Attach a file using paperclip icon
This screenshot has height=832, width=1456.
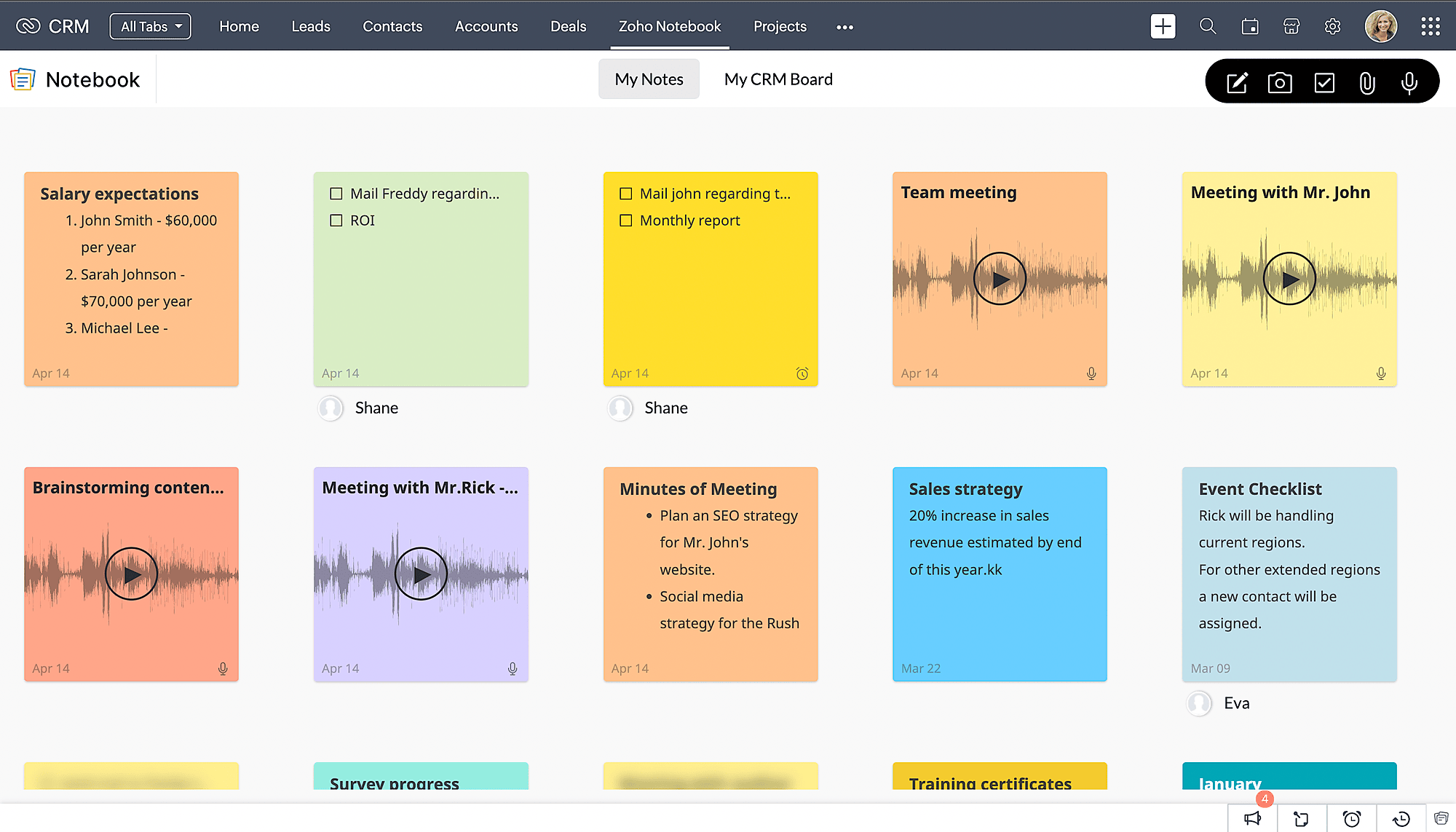pos(1367,83)
